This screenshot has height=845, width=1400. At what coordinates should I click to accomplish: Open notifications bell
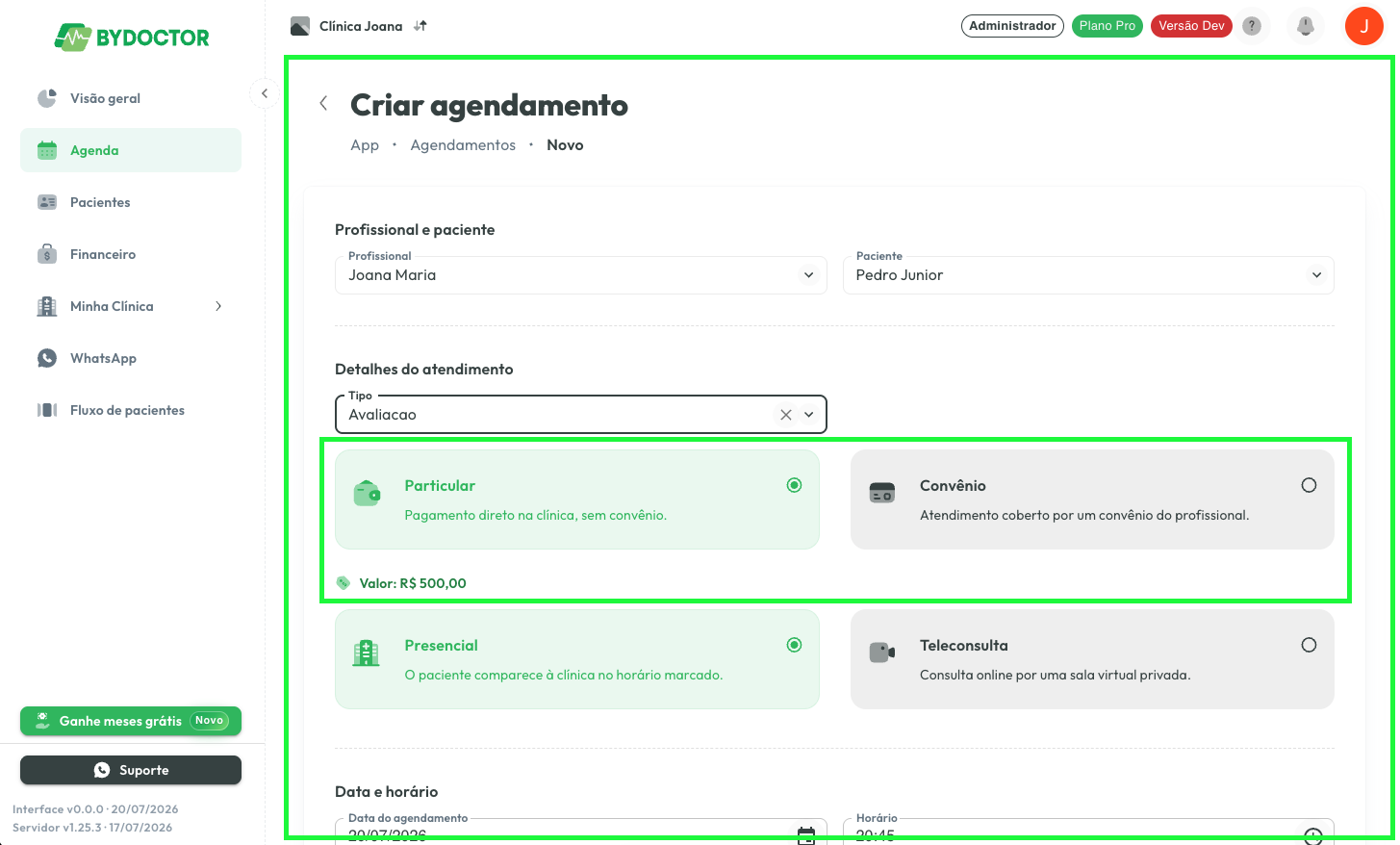(x=1306, y=26)
